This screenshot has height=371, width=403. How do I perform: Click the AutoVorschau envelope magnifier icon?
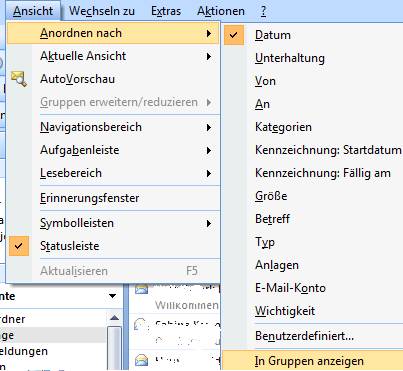[19, 79]
